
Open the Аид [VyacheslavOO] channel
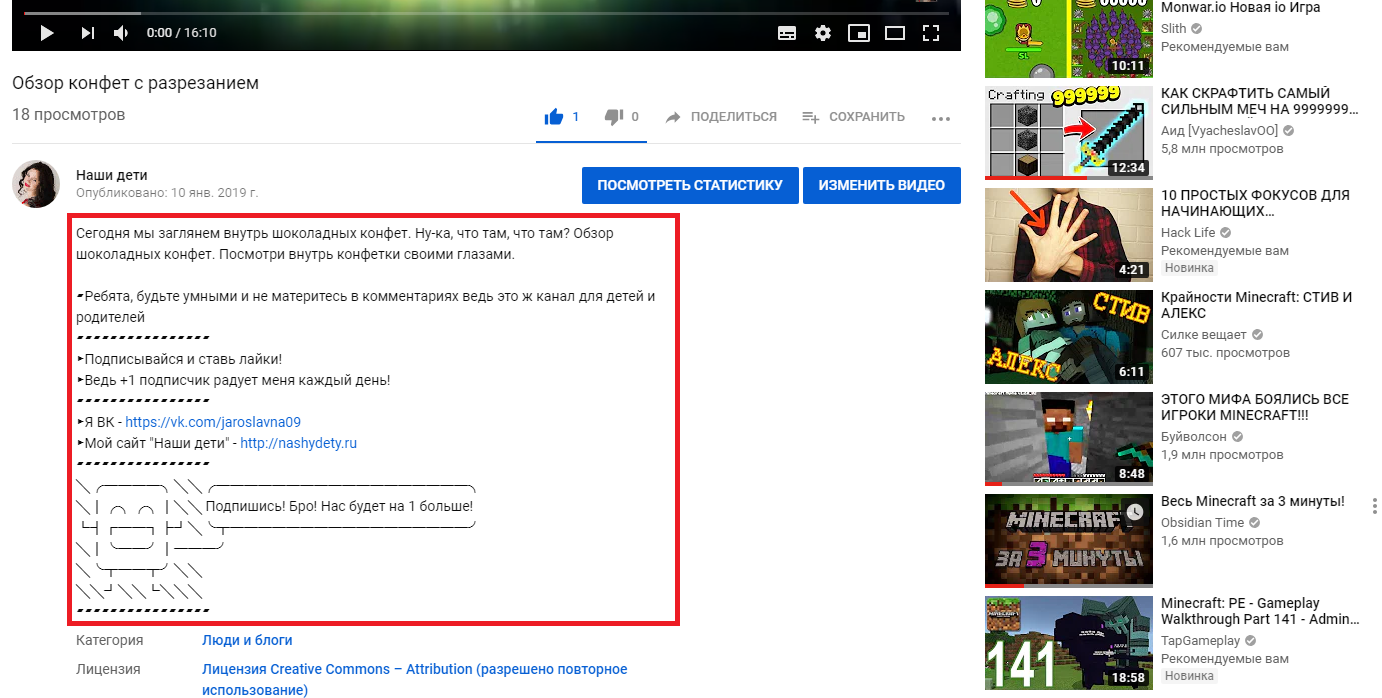point(1222,131)
